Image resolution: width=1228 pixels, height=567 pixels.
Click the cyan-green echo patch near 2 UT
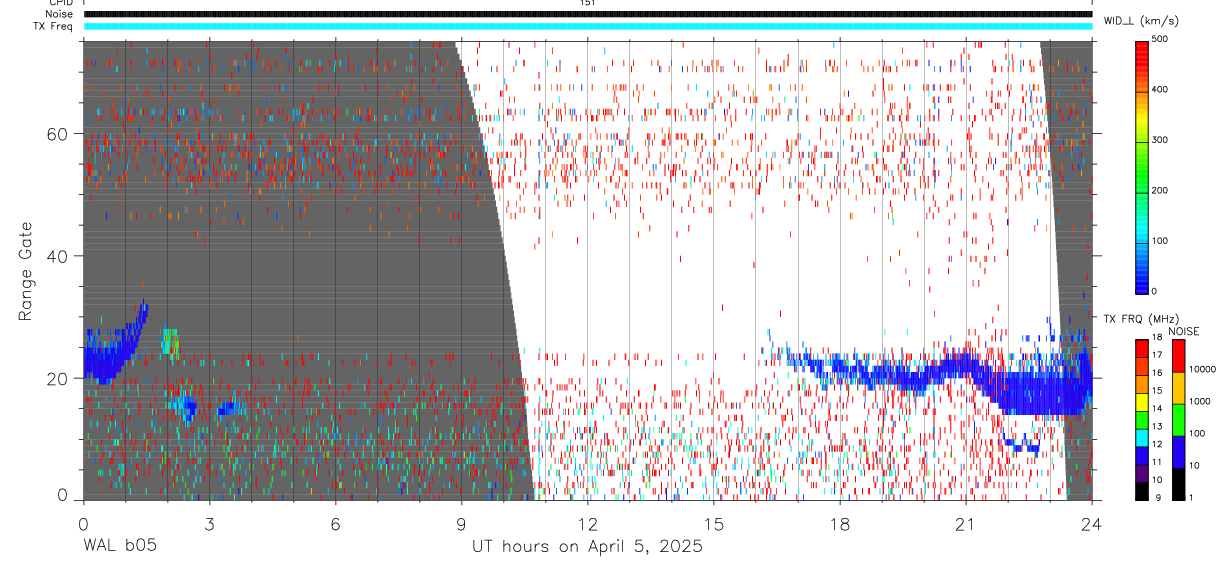tap(170, 342)
